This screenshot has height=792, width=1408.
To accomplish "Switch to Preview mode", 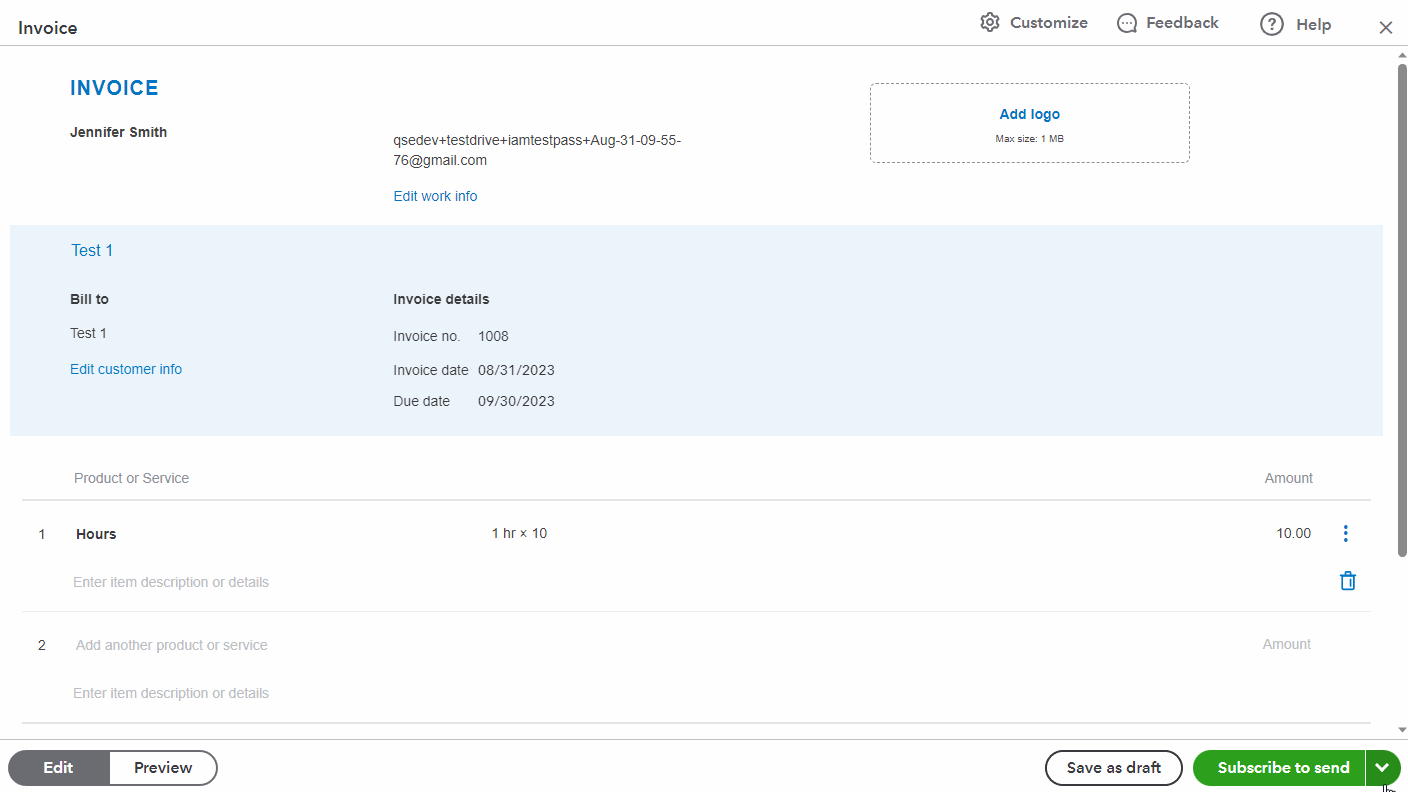I will [x=163, y=768].
